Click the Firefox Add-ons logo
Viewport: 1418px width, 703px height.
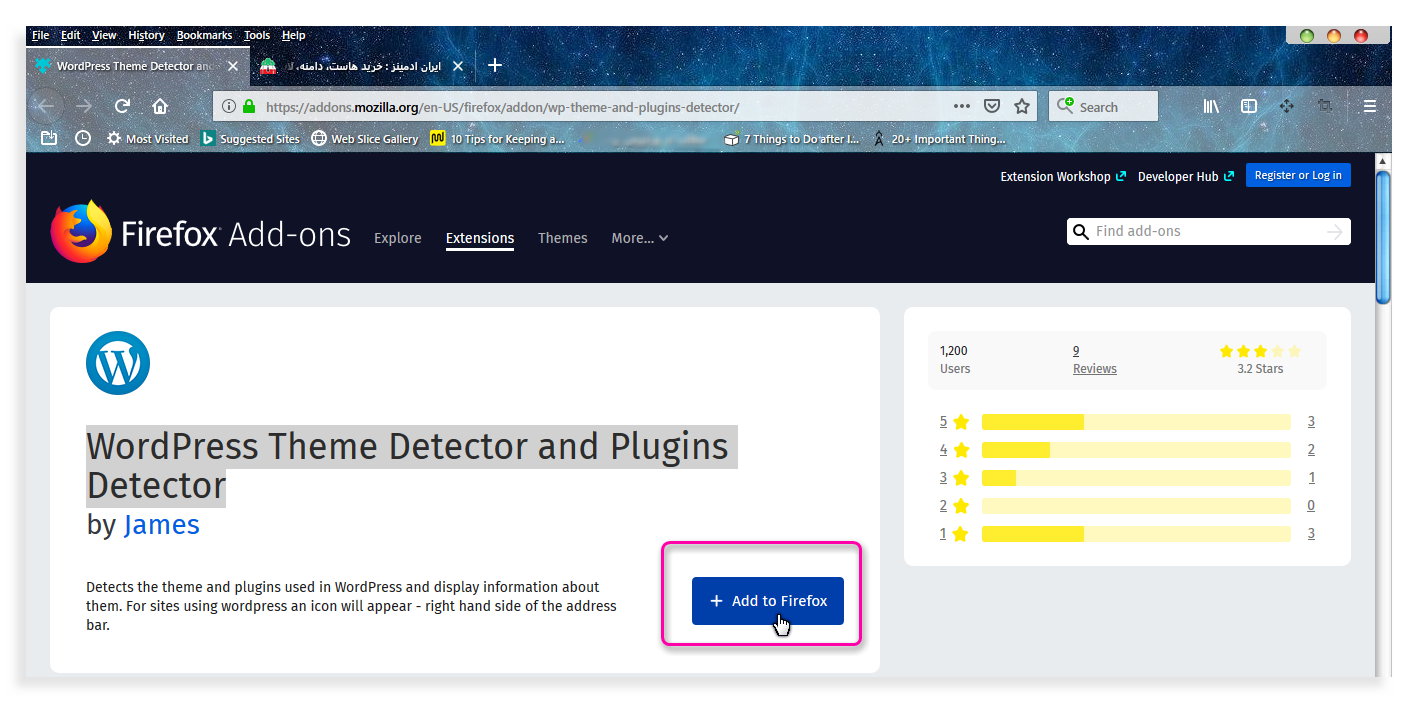click(201, 233)
